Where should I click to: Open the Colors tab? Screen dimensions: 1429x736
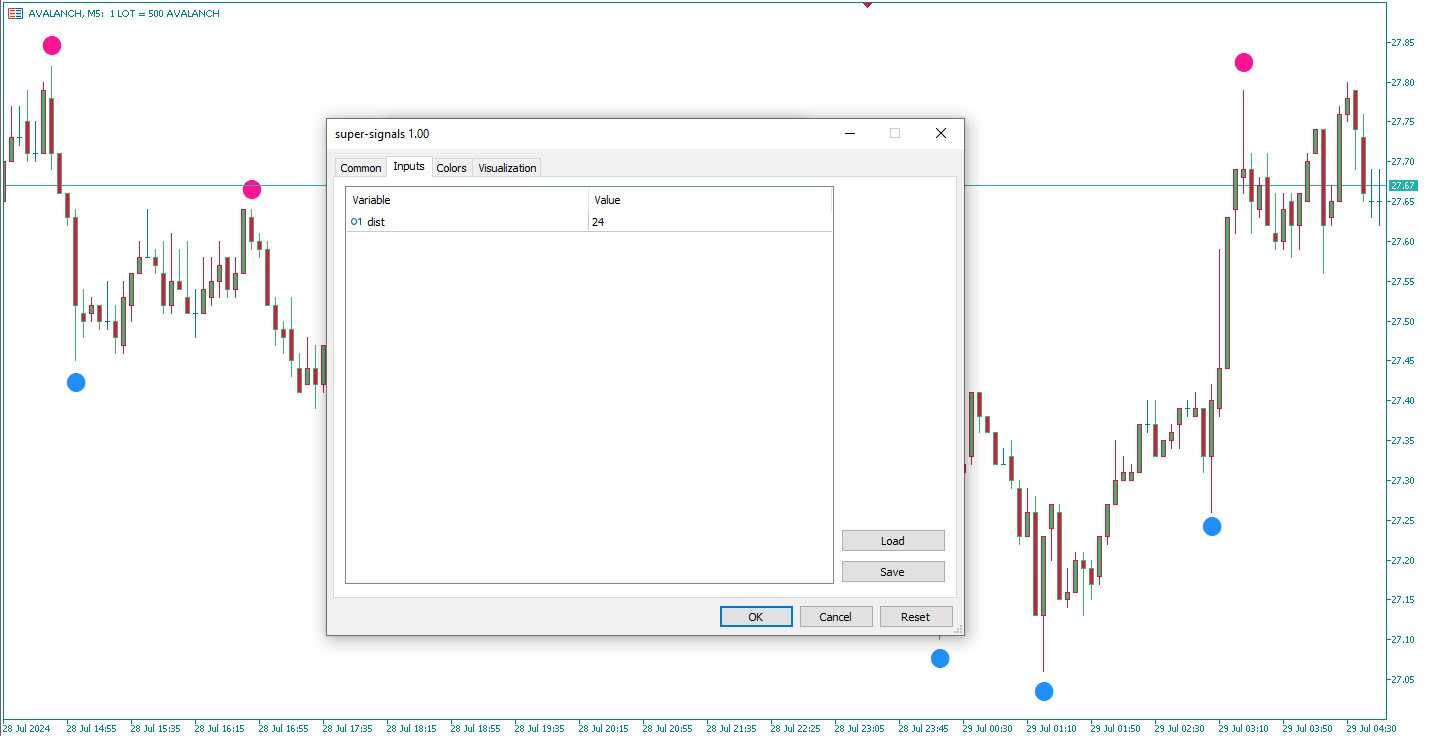click(451, 168)
